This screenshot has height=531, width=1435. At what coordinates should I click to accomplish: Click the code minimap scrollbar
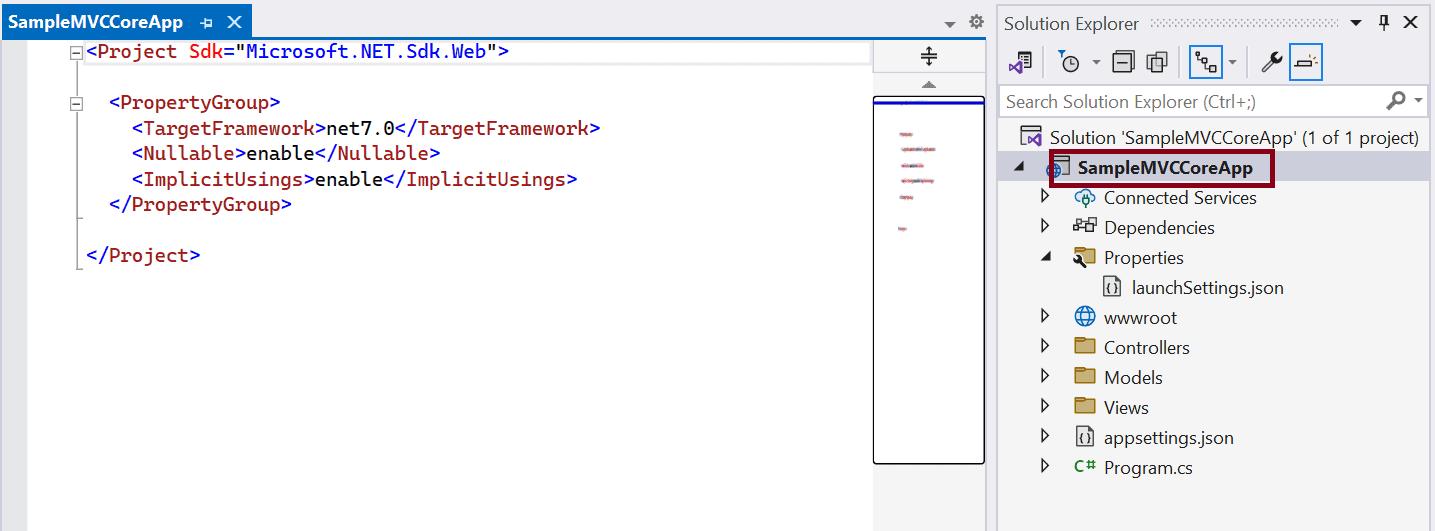[x=928, y=280]
